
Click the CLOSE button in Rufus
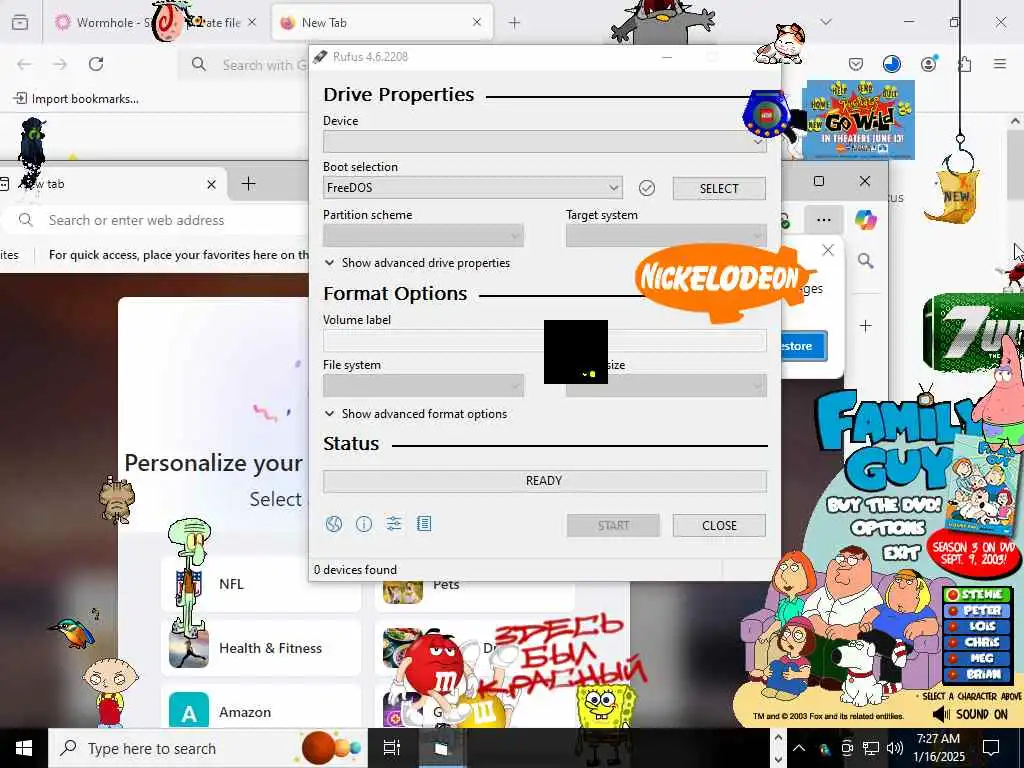pos(719,526)
